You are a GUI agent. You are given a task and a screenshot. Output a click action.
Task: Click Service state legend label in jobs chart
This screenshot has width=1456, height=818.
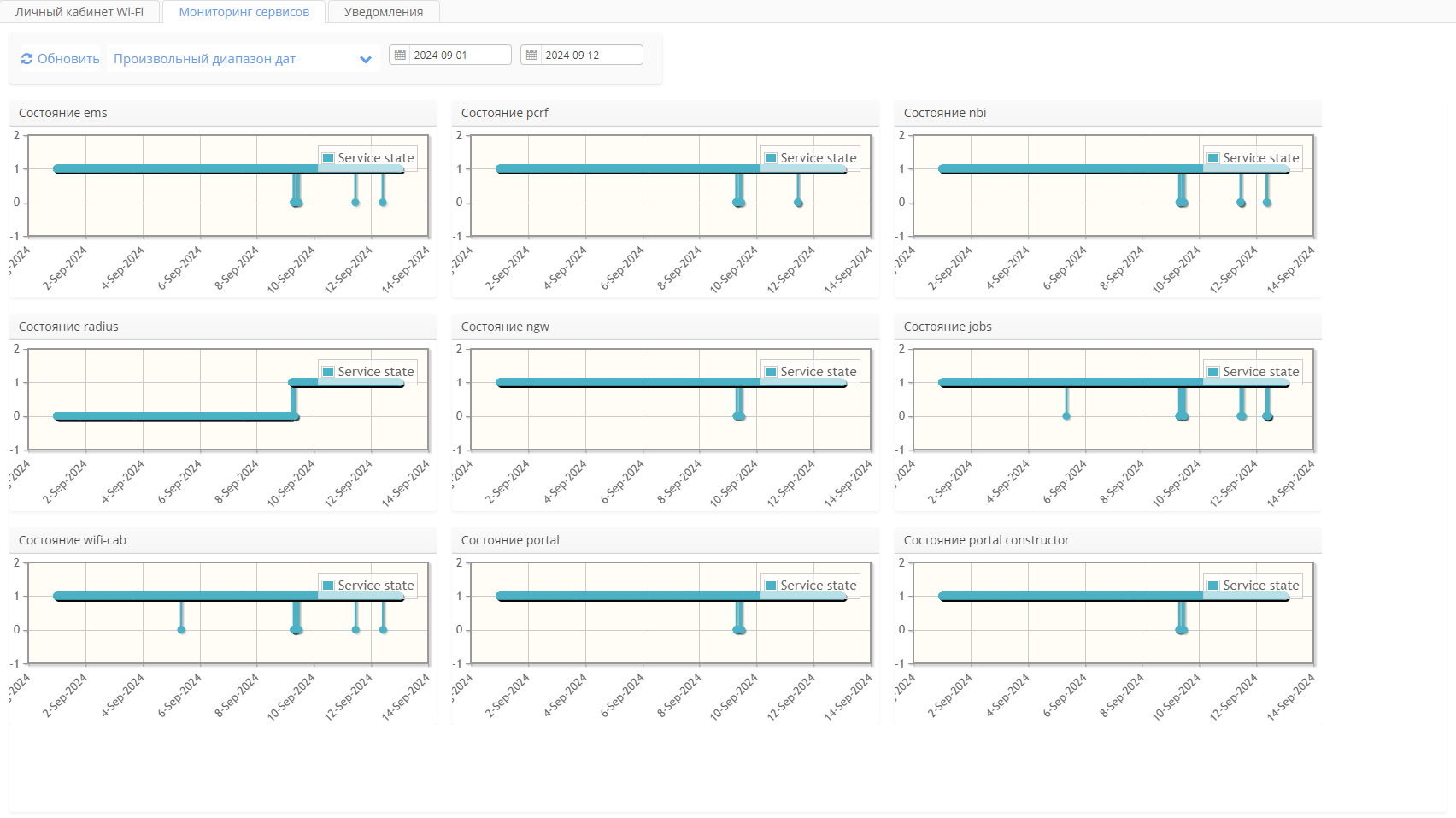coord(1260,372)
